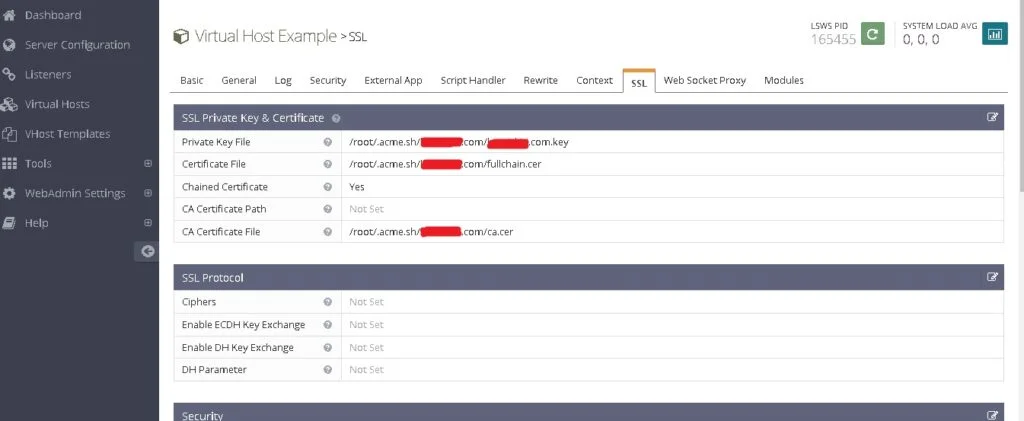
Task: Show help for Certificate File row
Action: 328,164
